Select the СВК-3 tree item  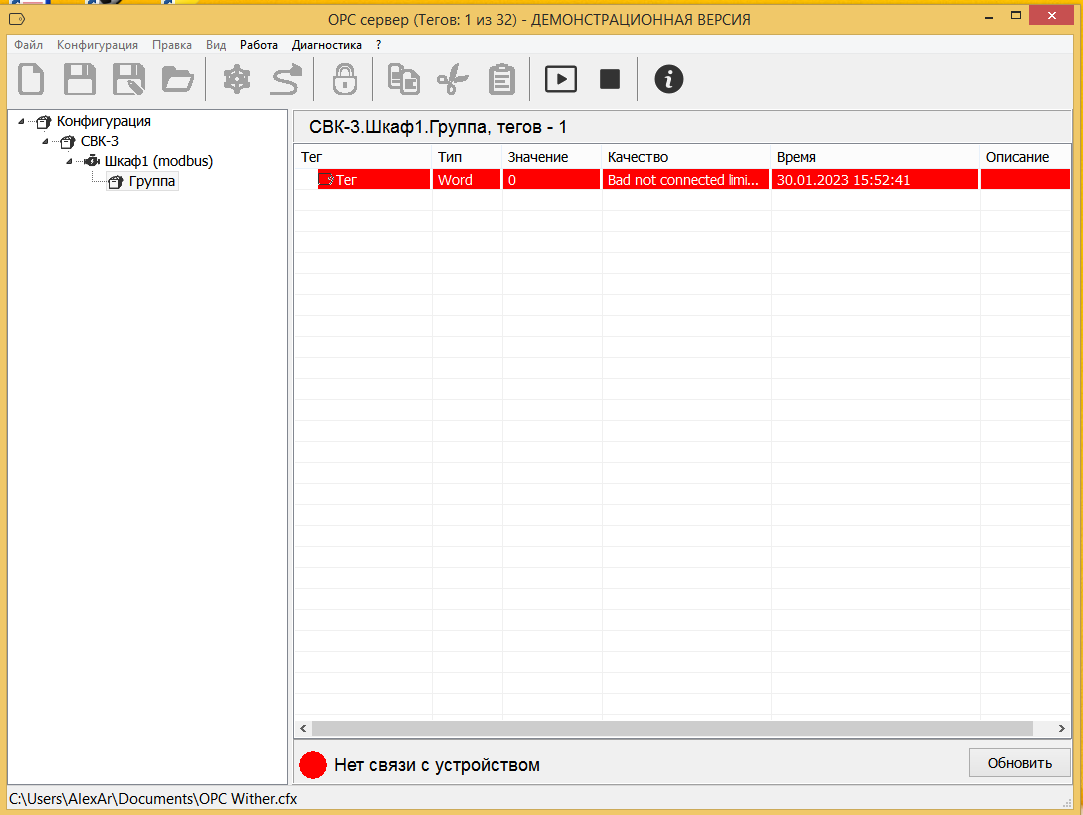pos(99,142)
